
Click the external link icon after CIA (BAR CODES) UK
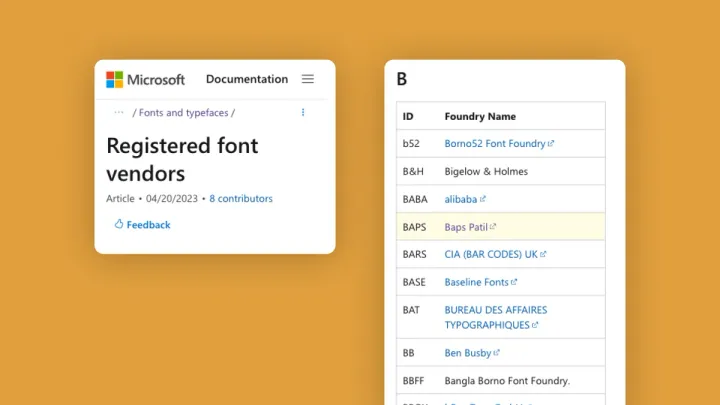[543, 254]
